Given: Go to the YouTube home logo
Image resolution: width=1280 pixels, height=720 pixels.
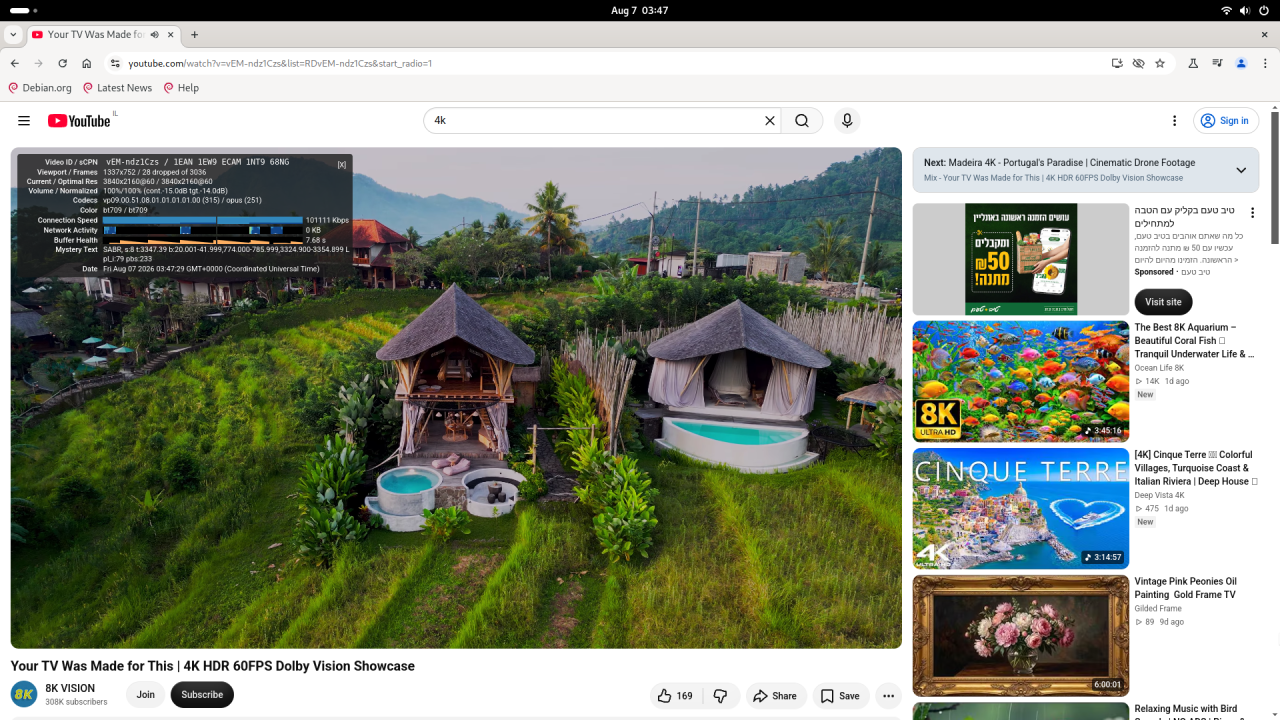Looking at the screenshot, I should pos(79,121).
